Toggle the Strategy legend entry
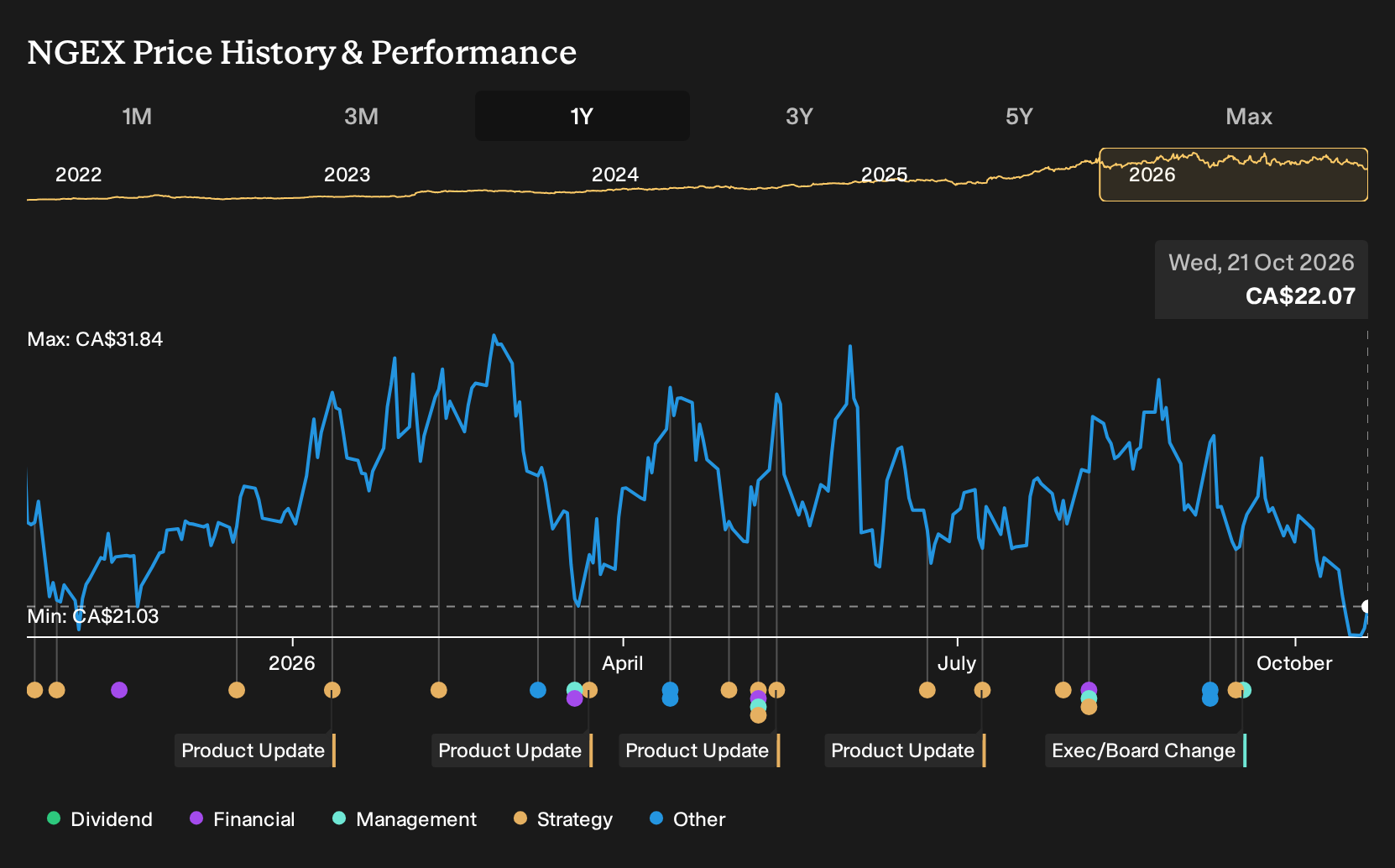Viewport: 1395px width, 868px height. coord(563,819)
